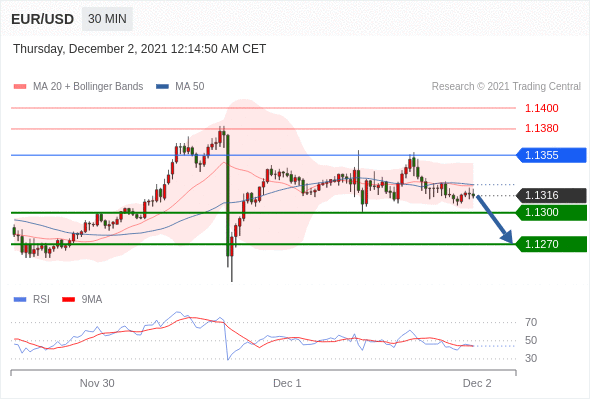This screenshot has width=590, height=400.
Task: Click the RSI 70 level label
Action: click(x=531, y=322)
